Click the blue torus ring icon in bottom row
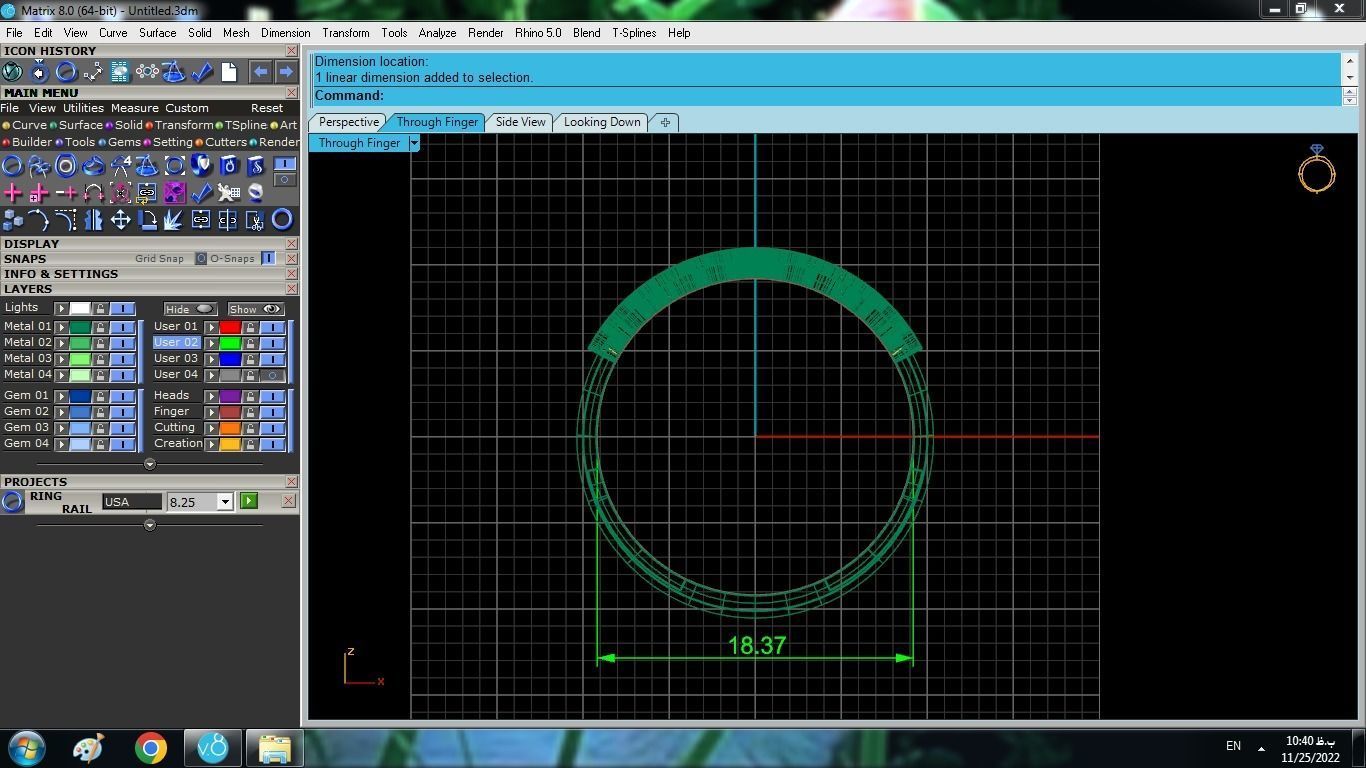The width and height of the screenshot is (1366, 768). 282,220
